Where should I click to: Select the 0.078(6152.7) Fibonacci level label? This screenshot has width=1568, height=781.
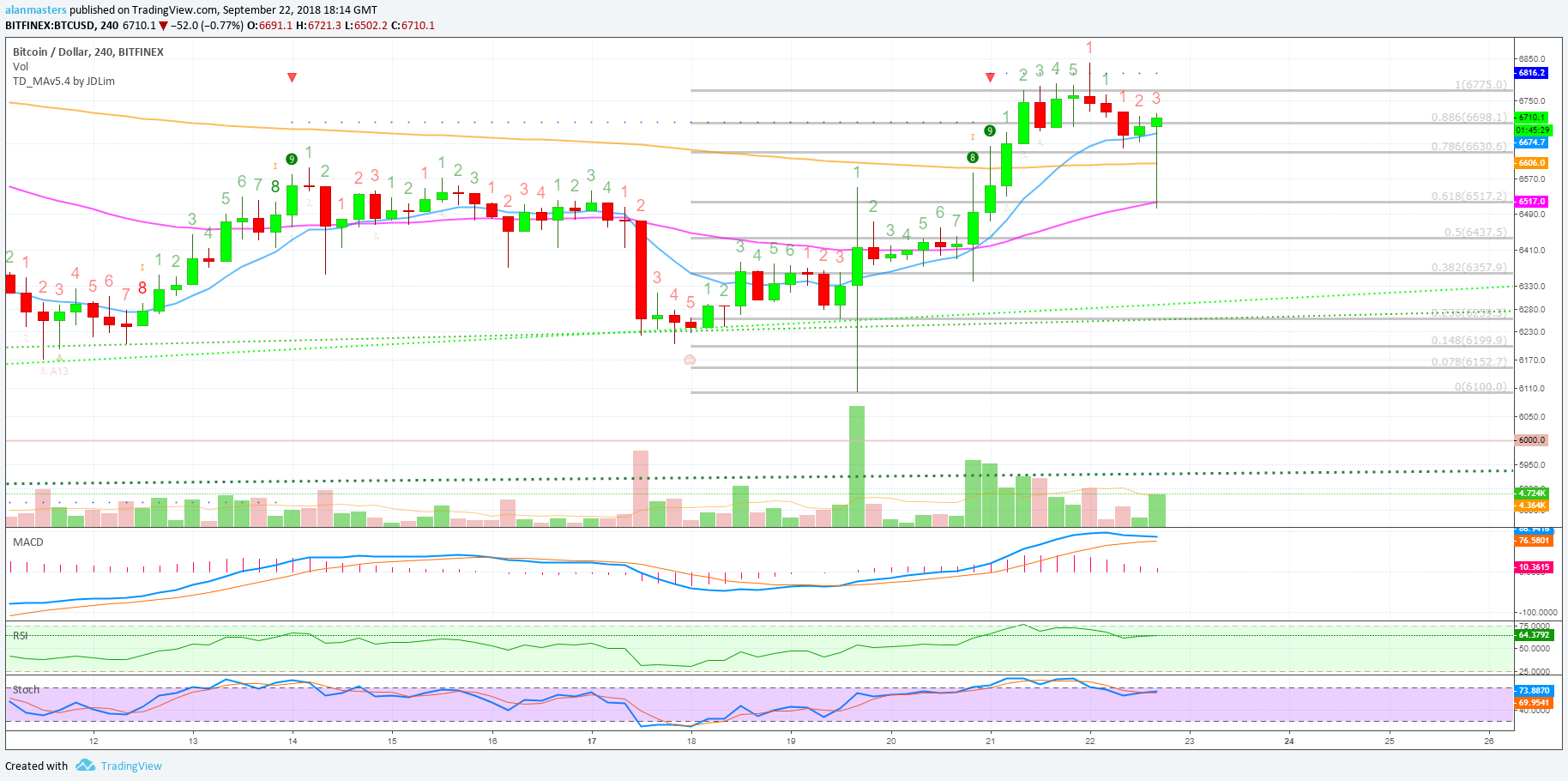1468,362
